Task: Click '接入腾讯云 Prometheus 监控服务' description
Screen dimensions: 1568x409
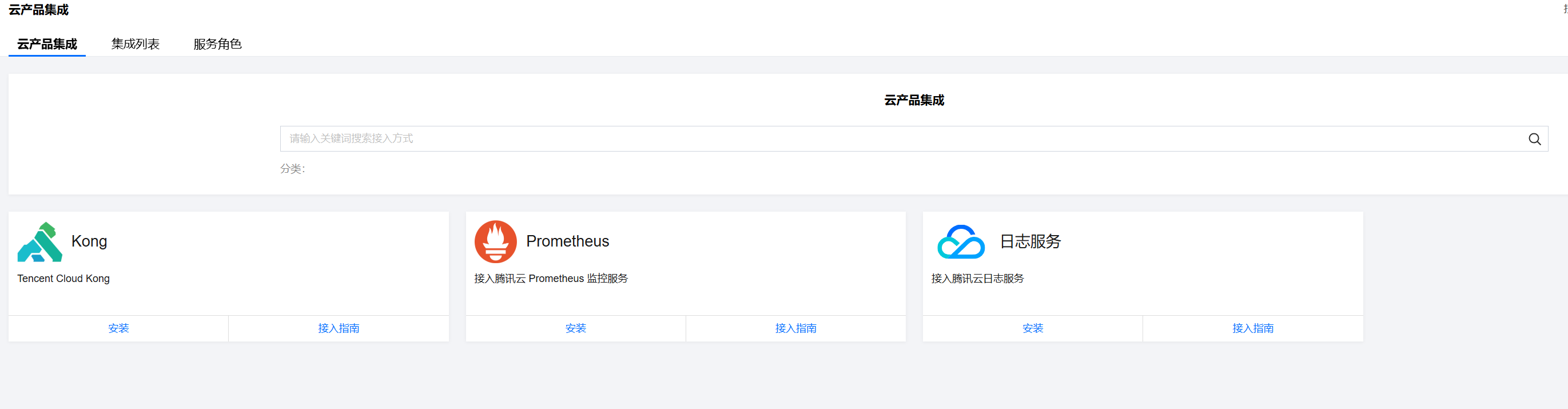Action: point(551,278)
